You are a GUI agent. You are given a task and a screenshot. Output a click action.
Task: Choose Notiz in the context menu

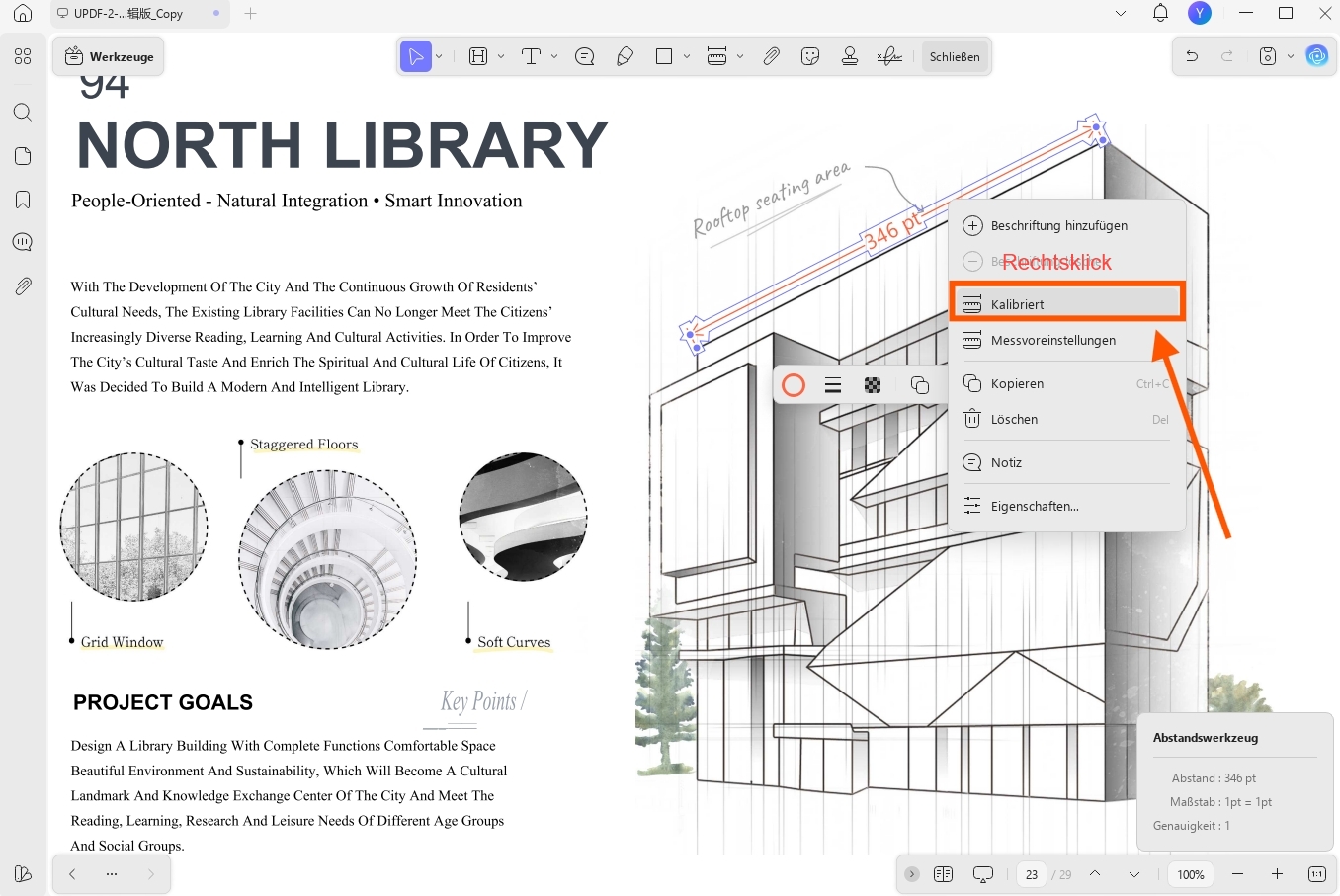1067,462
